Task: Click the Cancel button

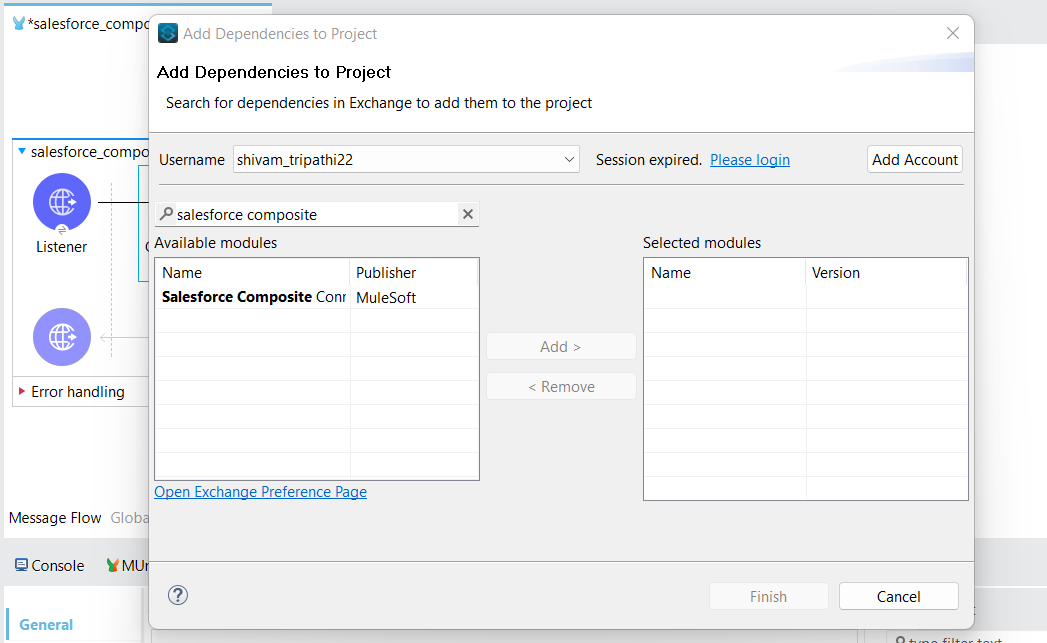Action: (899, 596)
